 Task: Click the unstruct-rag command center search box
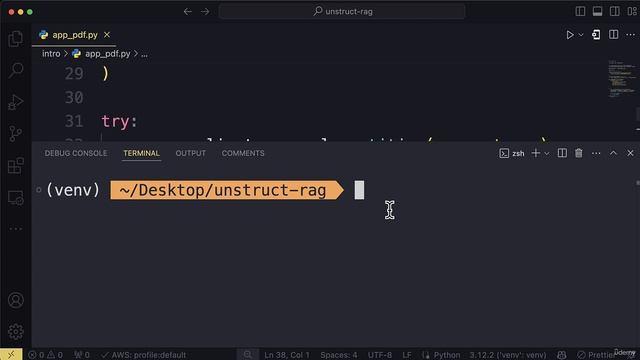pyautogui.click(x=342, y=11)
